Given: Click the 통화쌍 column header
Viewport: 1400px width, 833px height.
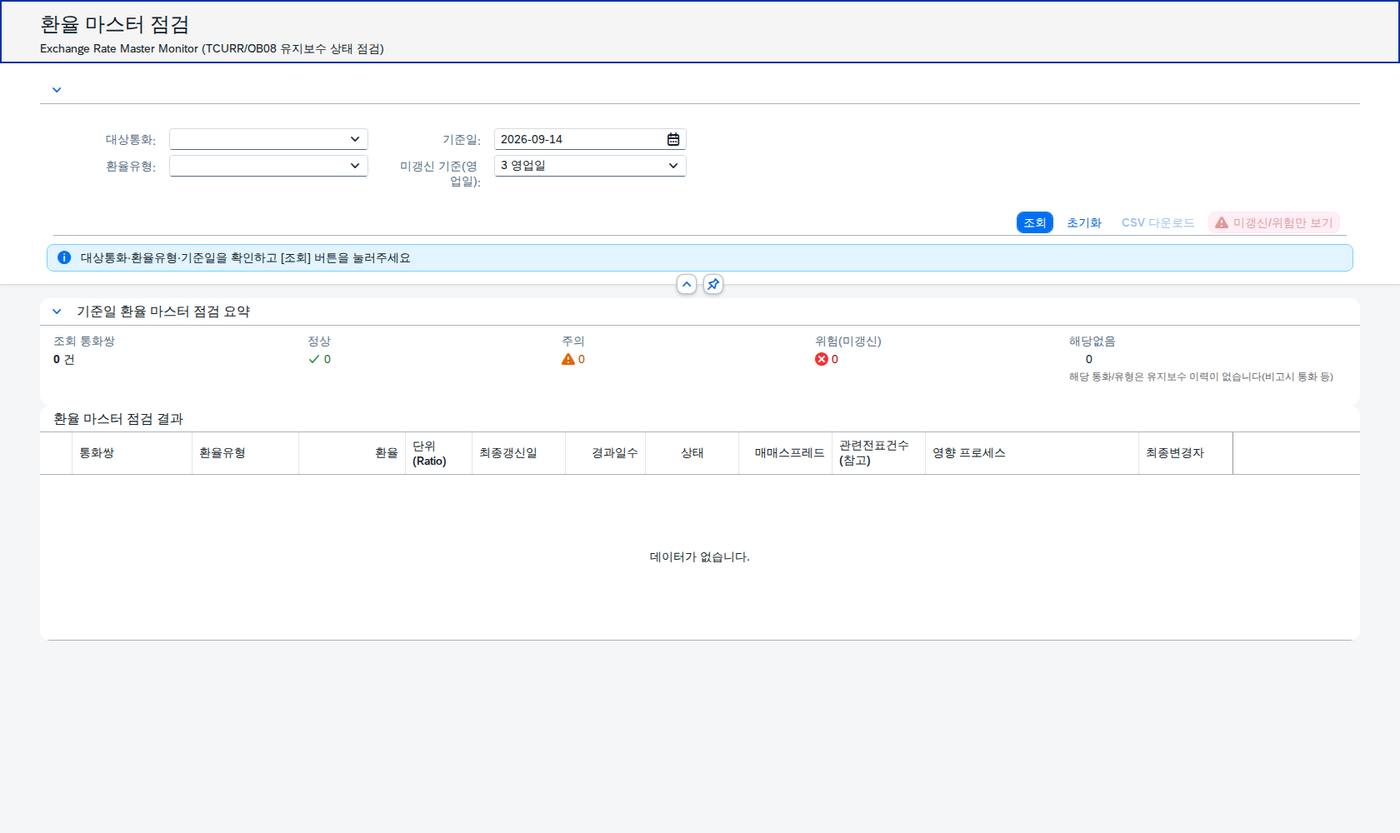Looking at the screenshot, I should point(132,453).
